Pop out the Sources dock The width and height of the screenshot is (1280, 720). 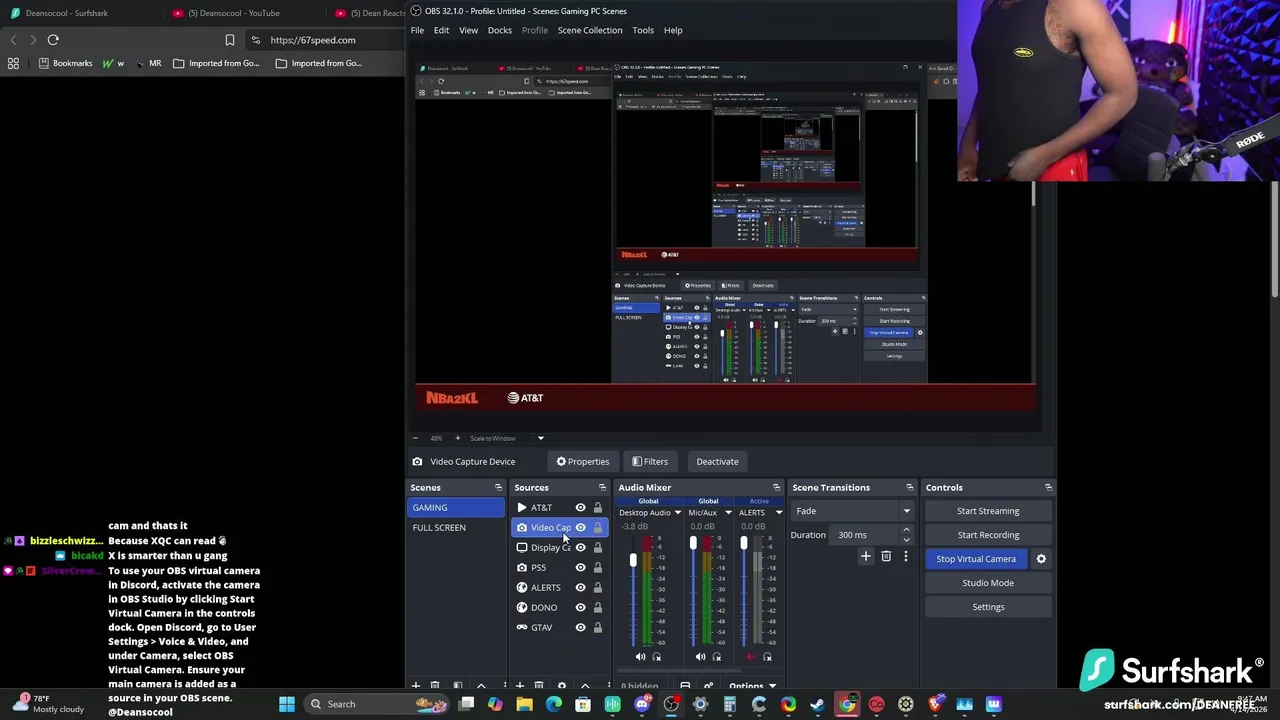603,488
